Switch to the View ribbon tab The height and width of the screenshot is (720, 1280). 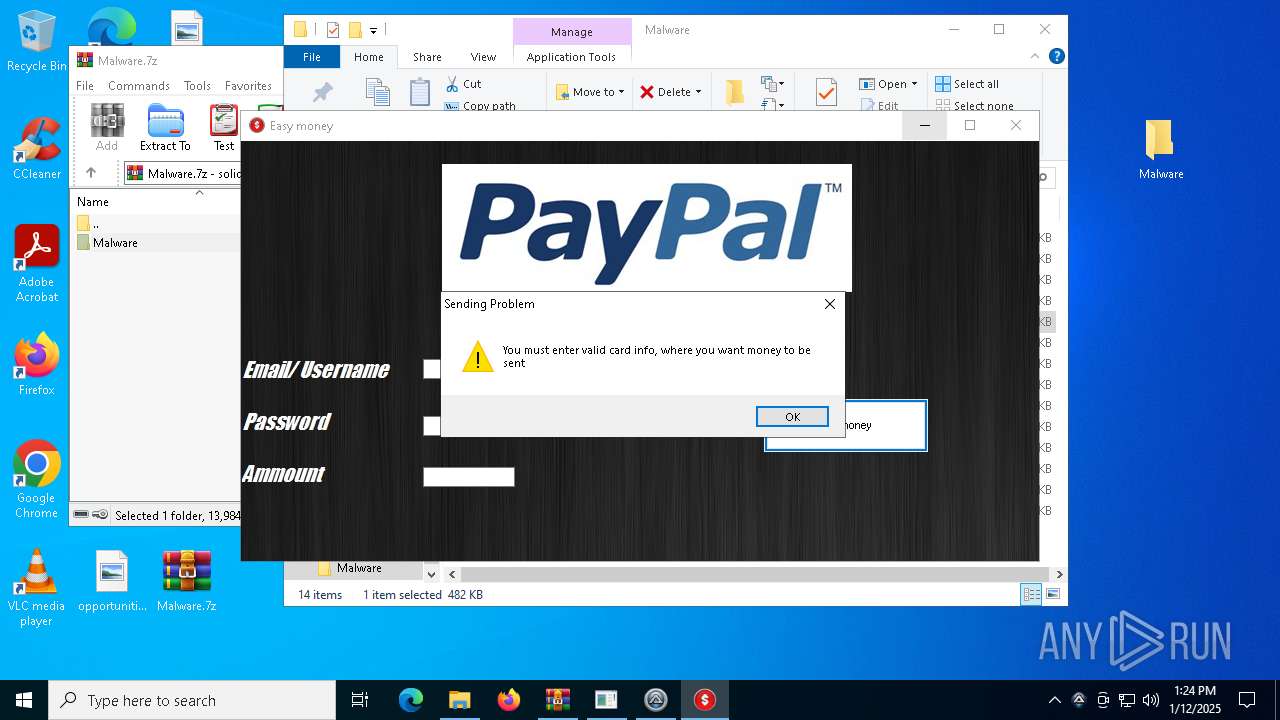(483, 57)
